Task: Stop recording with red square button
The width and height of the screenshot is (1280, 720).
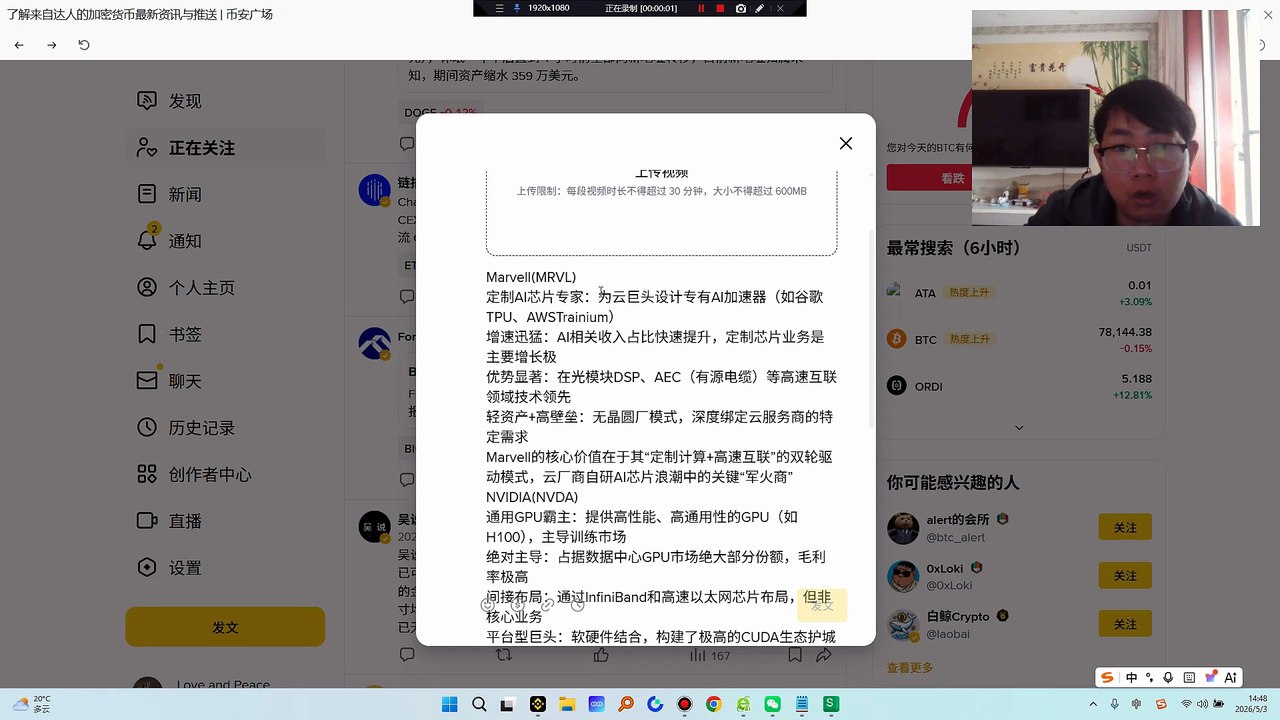Action: click(720, 8)
